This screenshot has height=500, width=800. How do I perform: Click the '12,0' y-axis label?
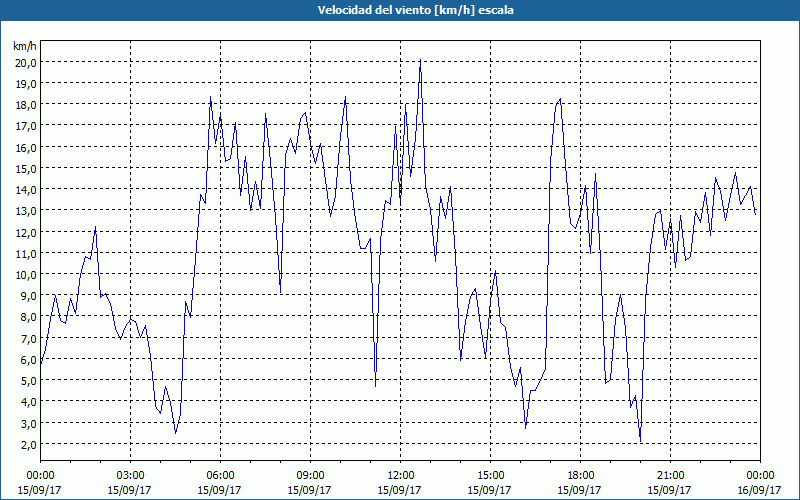(26, 232)
